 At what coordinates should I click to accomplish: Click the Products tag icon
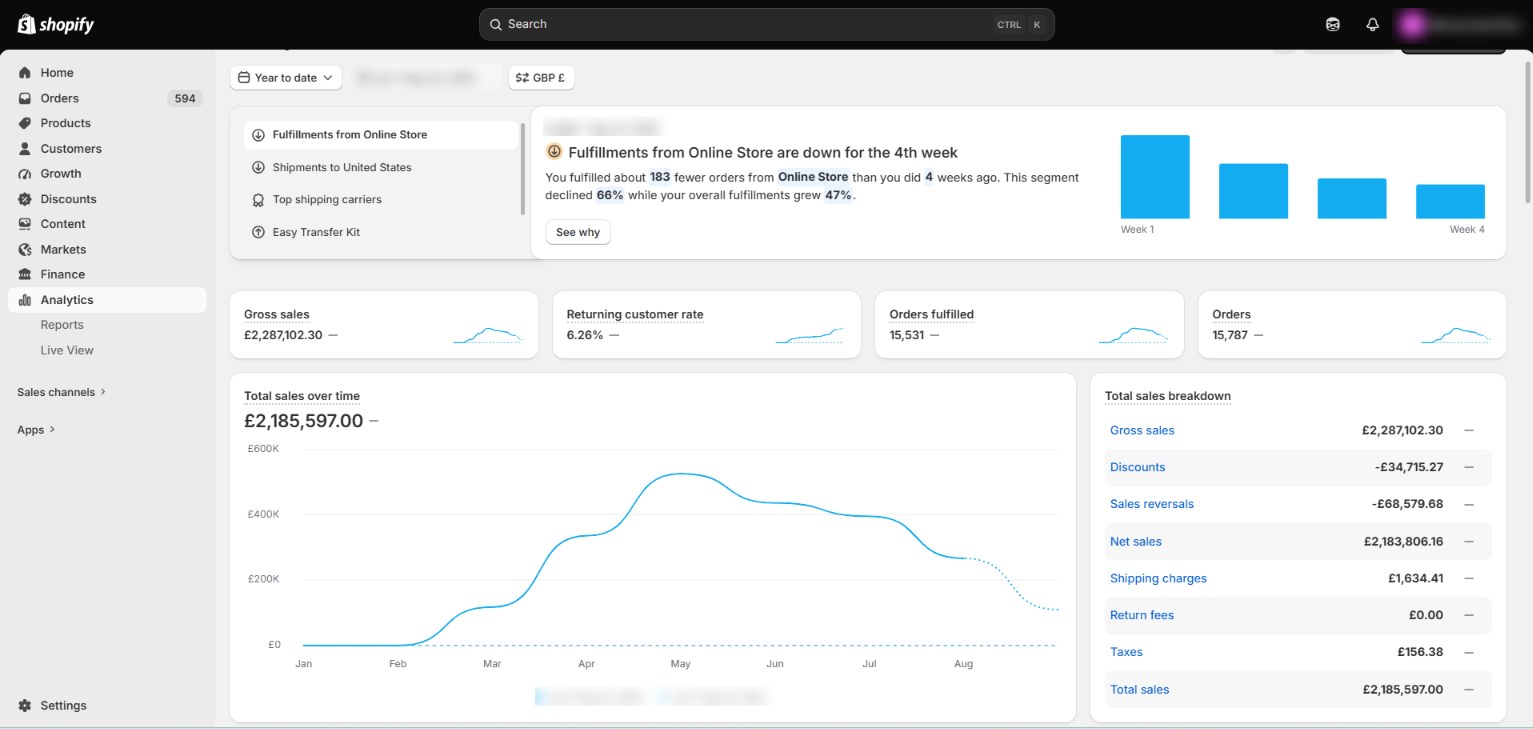click(x=25, y=123)
